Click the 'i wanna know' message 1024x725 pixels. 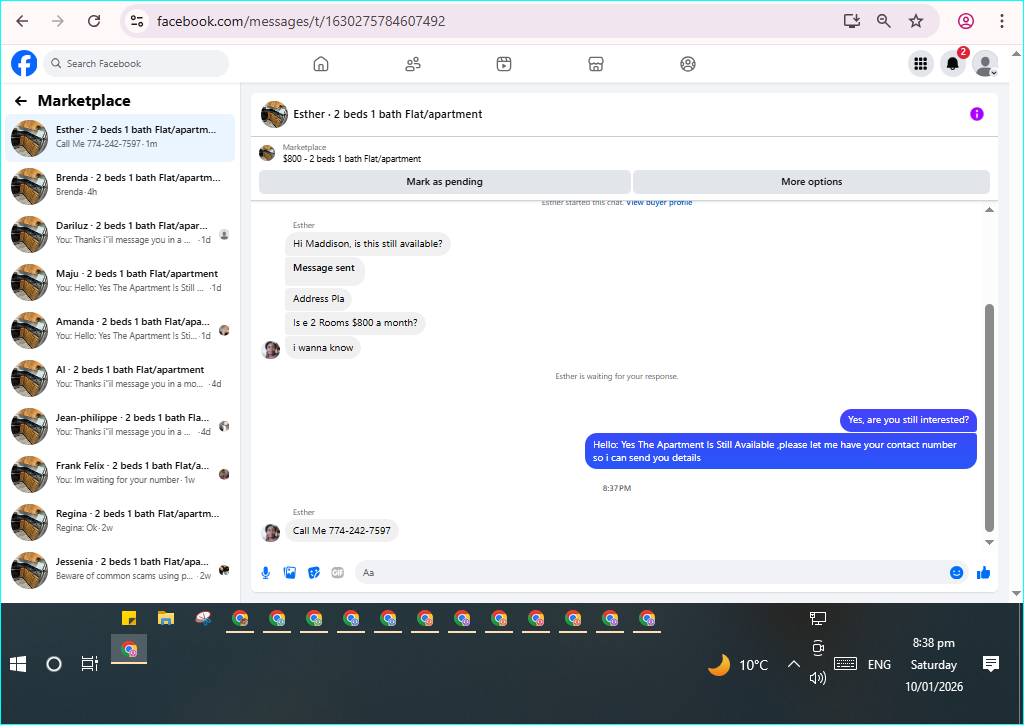323,347
